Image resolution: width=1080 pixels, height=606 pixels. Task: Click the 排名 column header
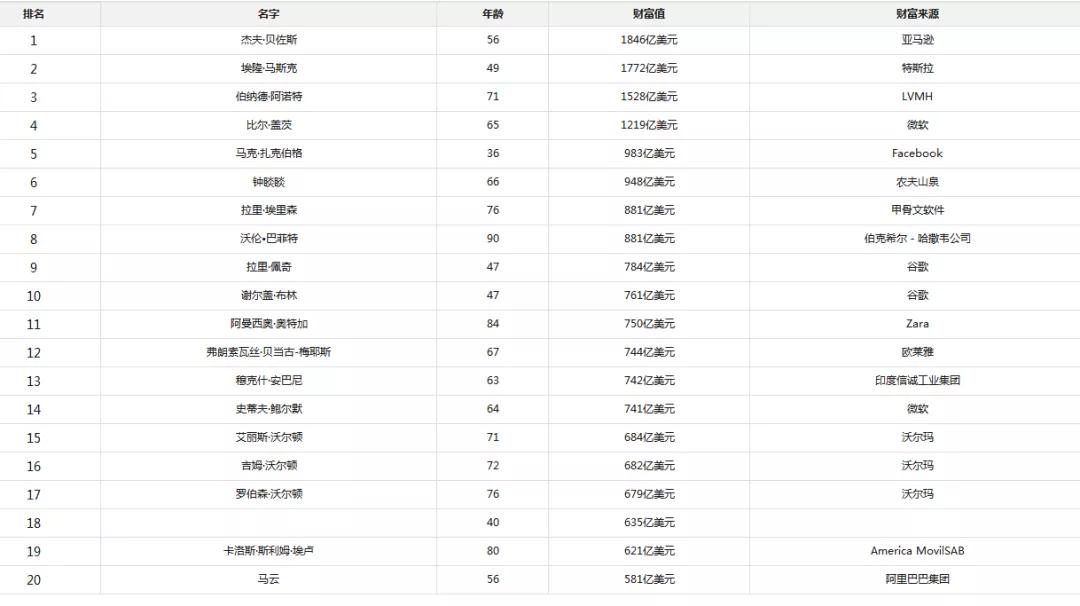[33, 14]
